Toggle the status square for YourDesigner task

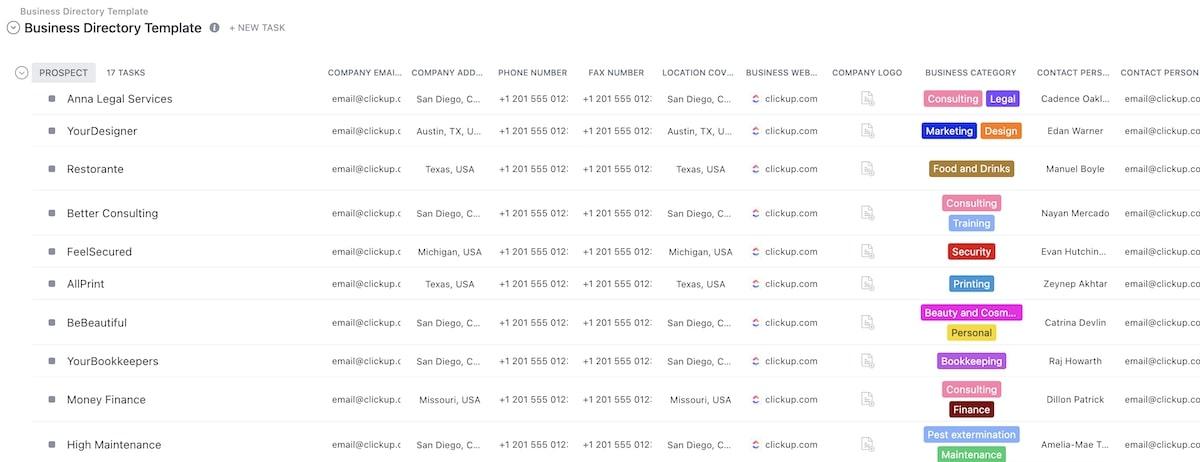click(52, 131)
